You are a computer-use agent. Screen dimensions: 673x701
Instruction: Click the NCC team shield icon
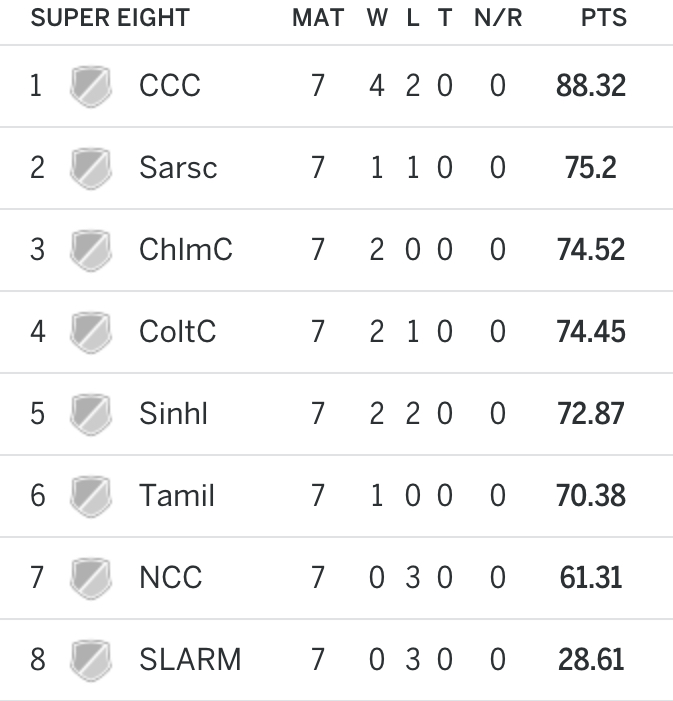click(90, 578)
